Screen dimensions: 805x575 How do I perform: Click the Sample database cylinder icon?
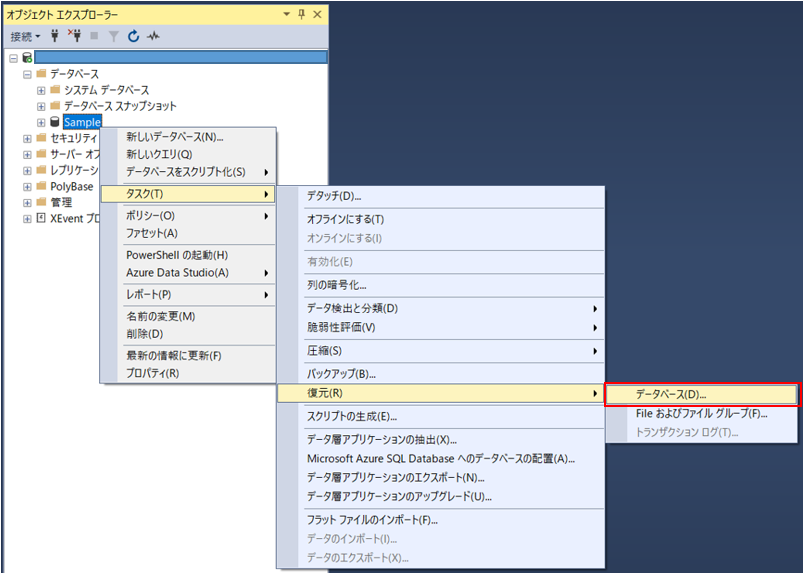pyautogui.click(x=55, y=122)
